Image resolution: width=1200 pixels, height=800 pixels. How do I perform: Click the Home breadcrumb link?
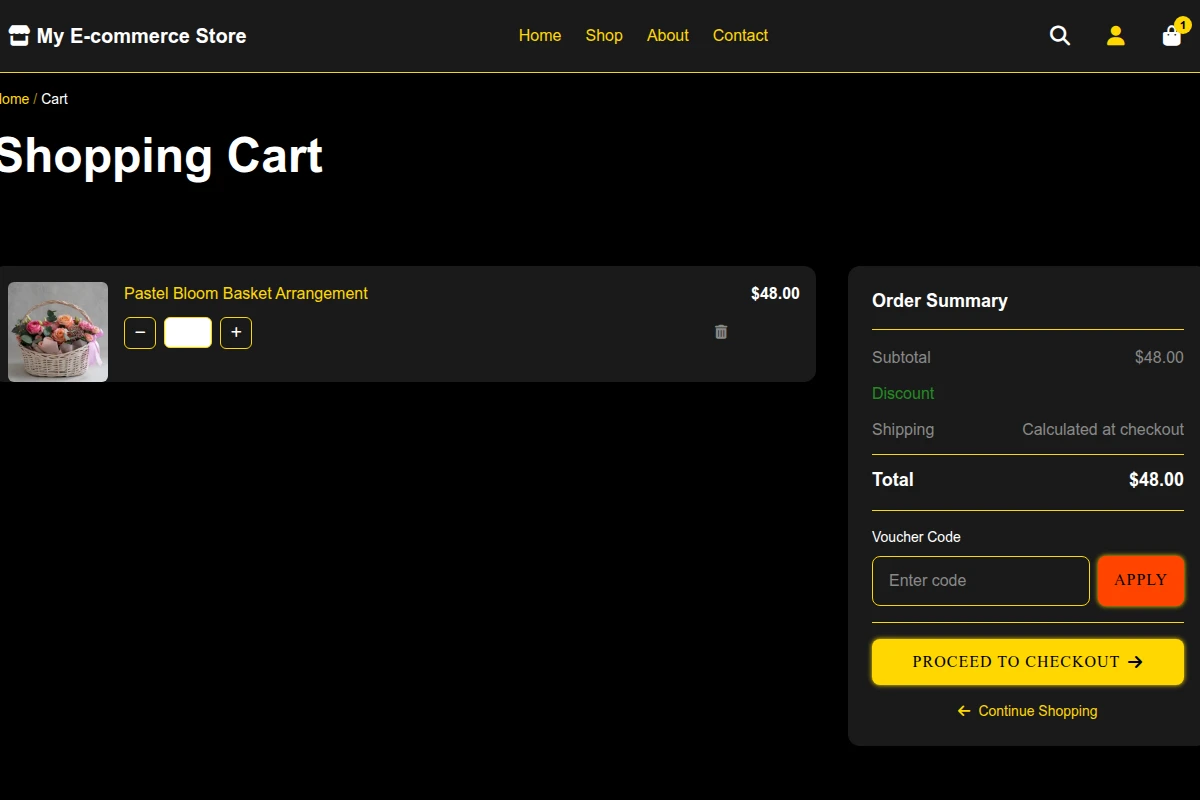(x=14, y=99)
